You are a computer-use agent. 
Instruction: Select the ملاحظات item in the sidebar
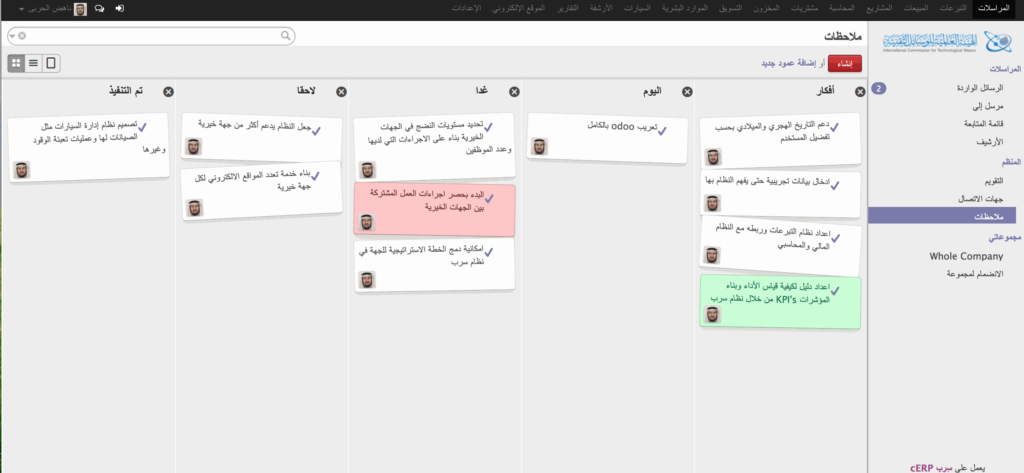(942, 216)
